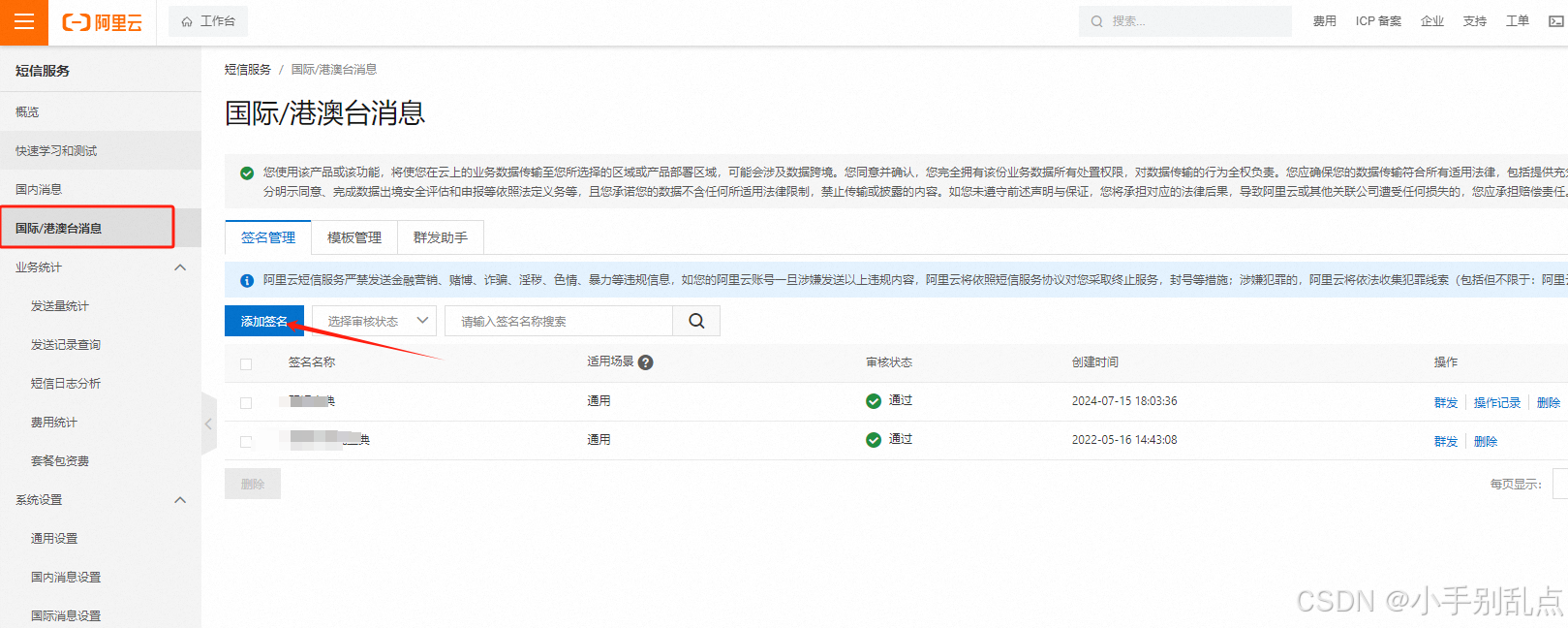Select all signatures with the header checkbox

tap(246, 364)
